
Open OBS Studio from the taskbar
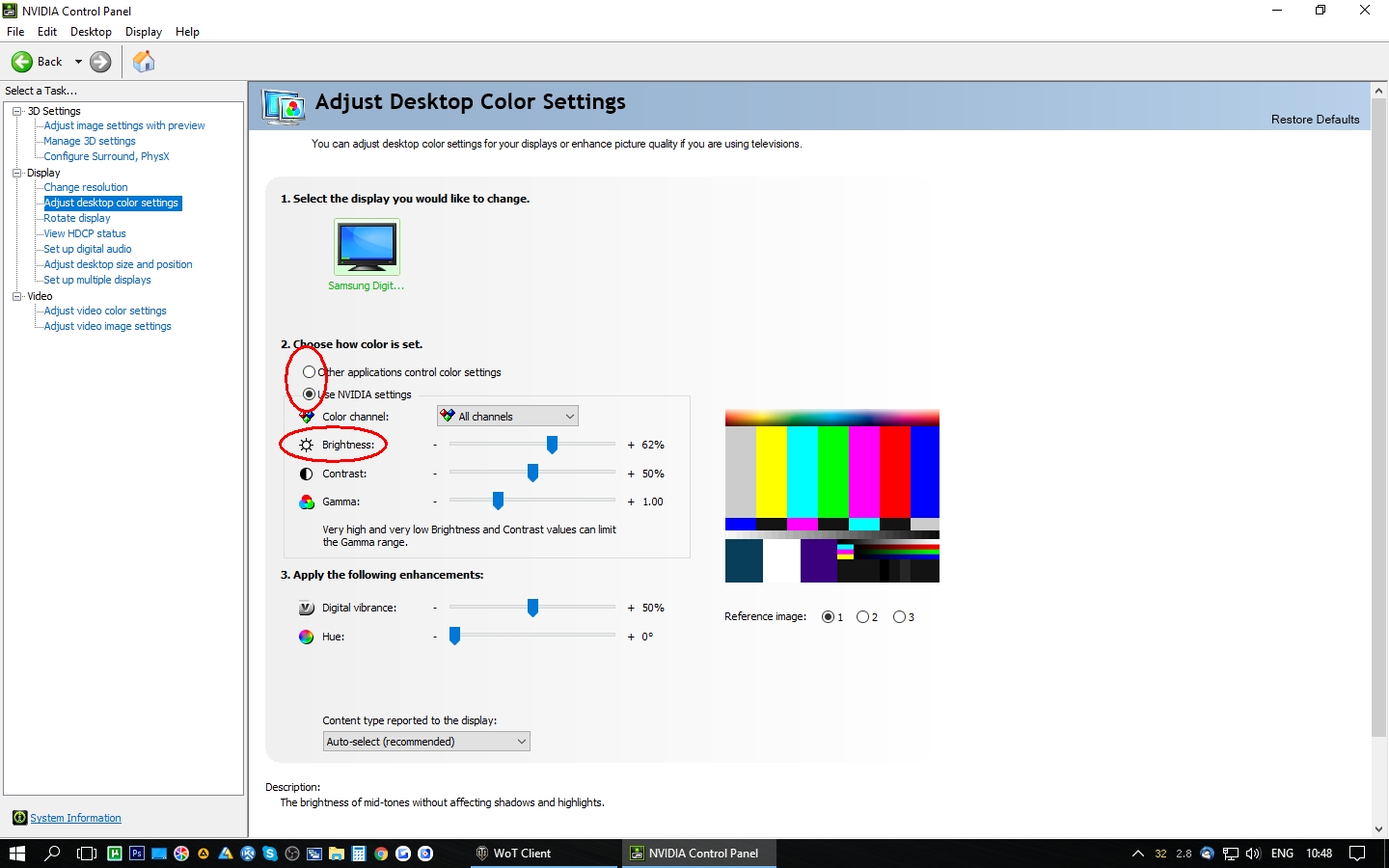292,854
